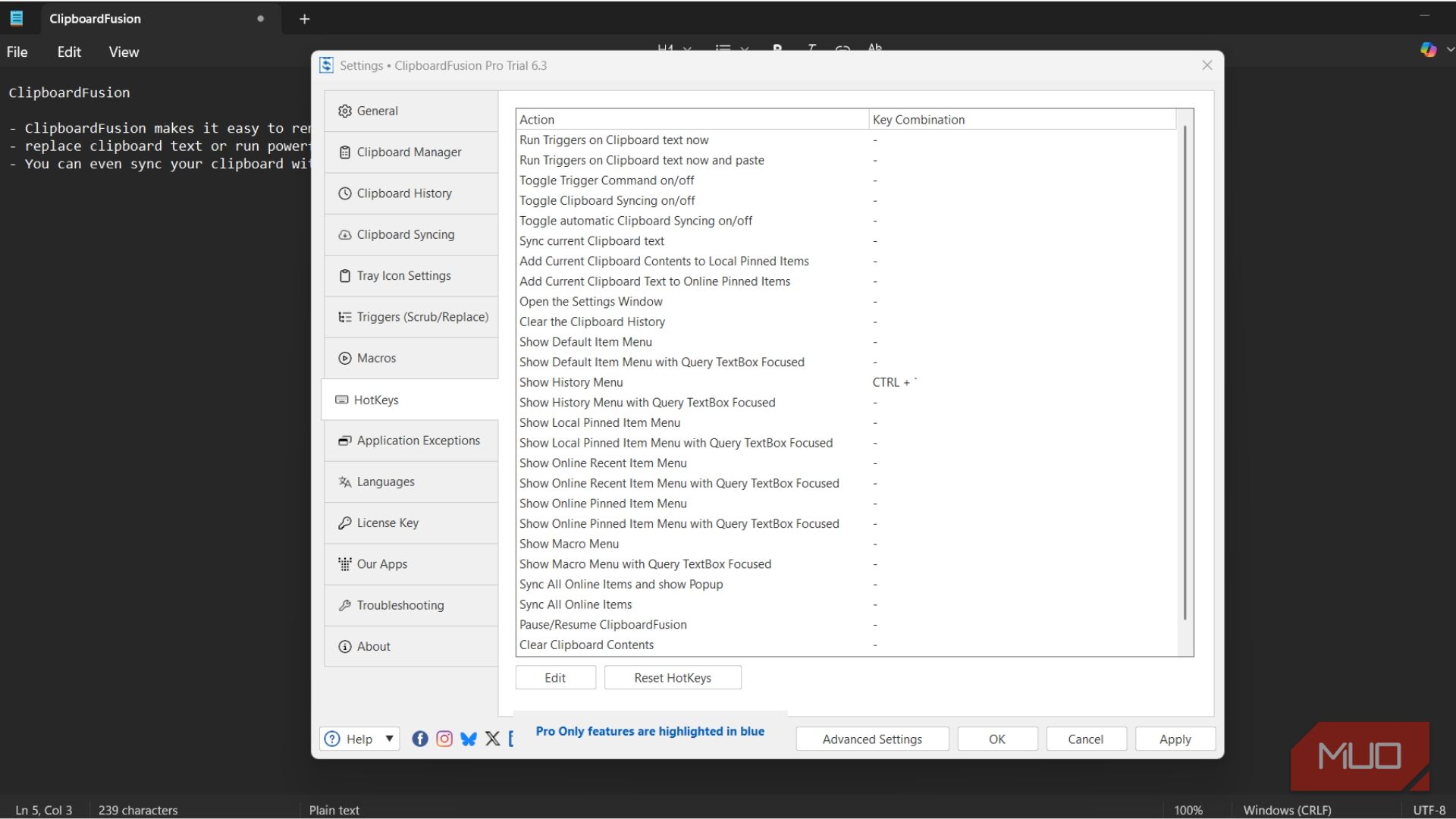Click the gear icon beside General
The image size is (1456, 819).
coord(345,111)
